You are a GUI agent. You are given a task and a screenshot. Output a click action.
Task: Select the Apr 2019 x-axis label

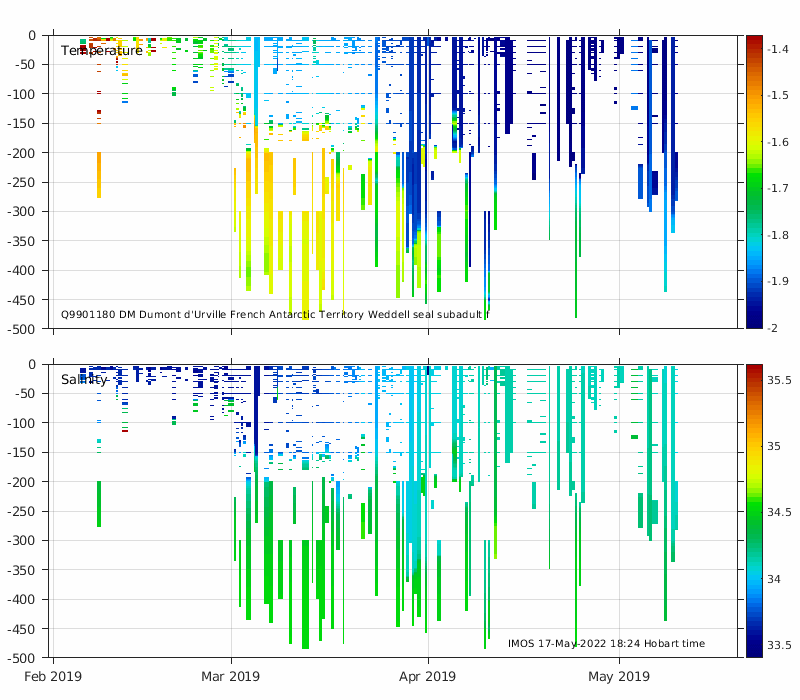(428, 677)
